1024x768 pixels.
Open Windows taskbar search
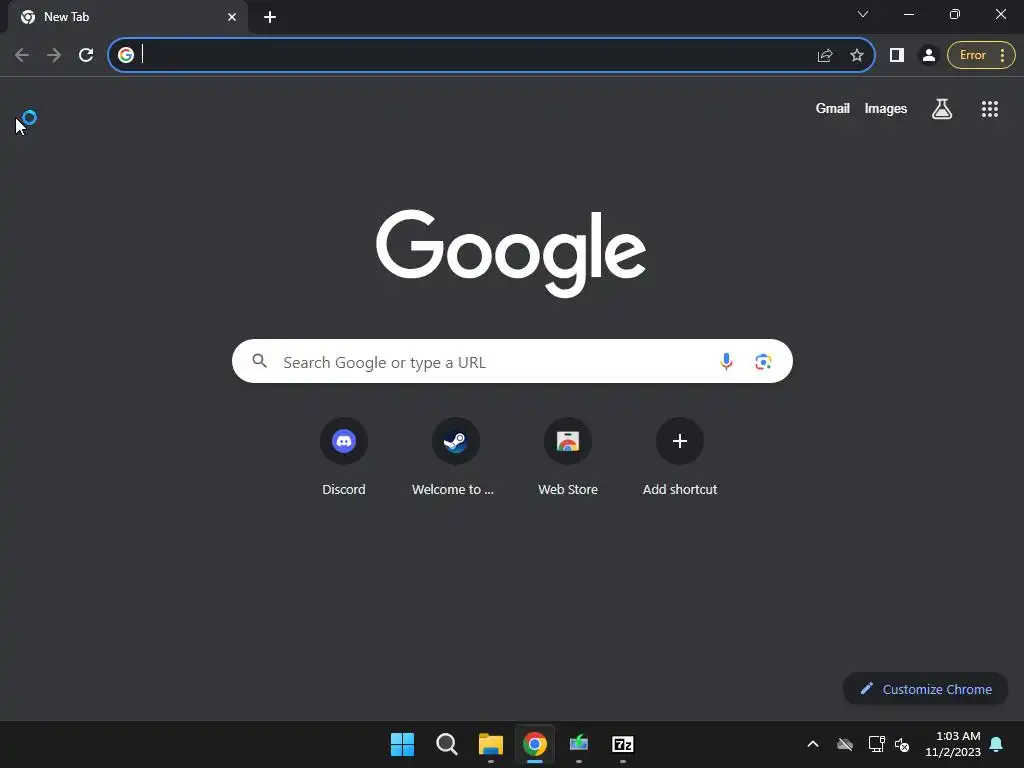447,744
